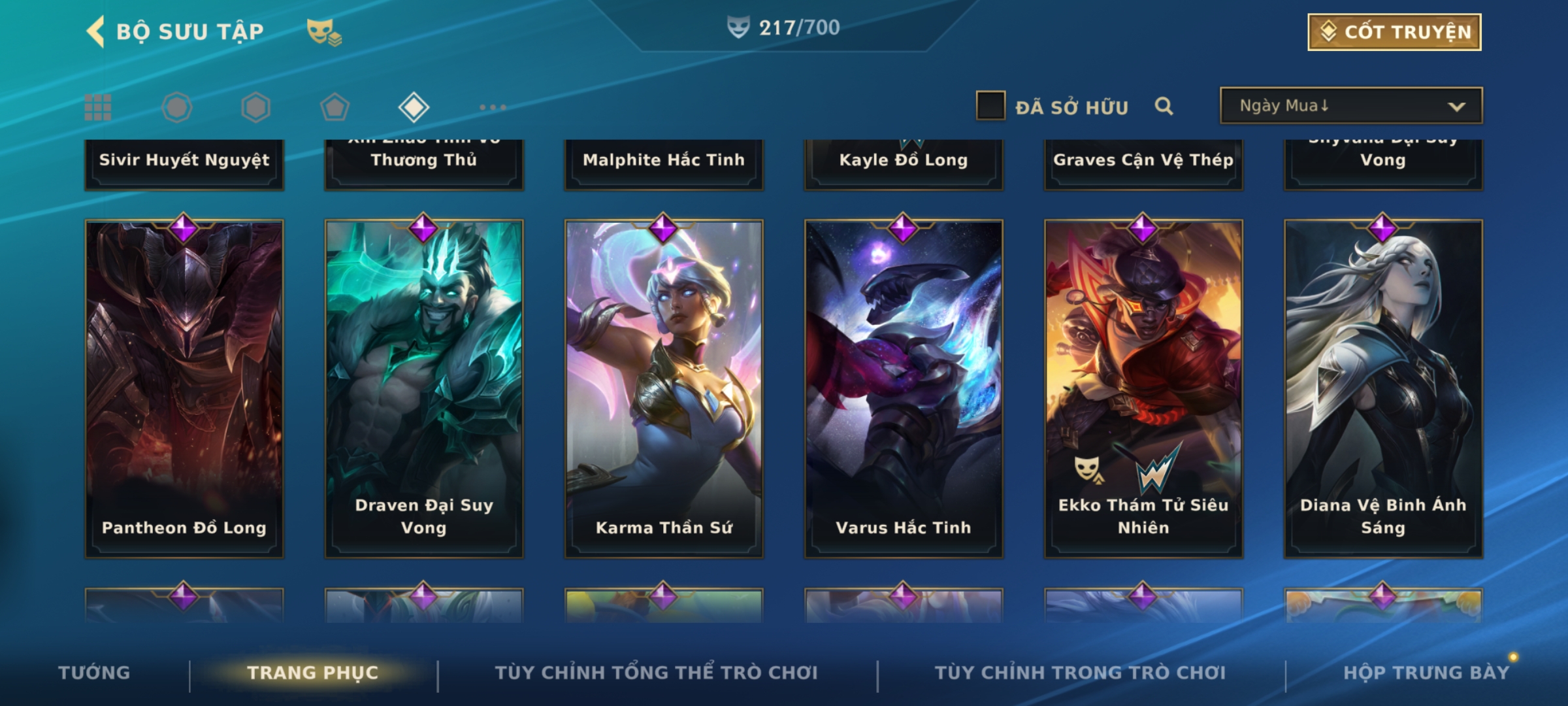Go back using the Bộ Sưu Tập arrow
Screen dimensions: 1568x706
[95, 31]
